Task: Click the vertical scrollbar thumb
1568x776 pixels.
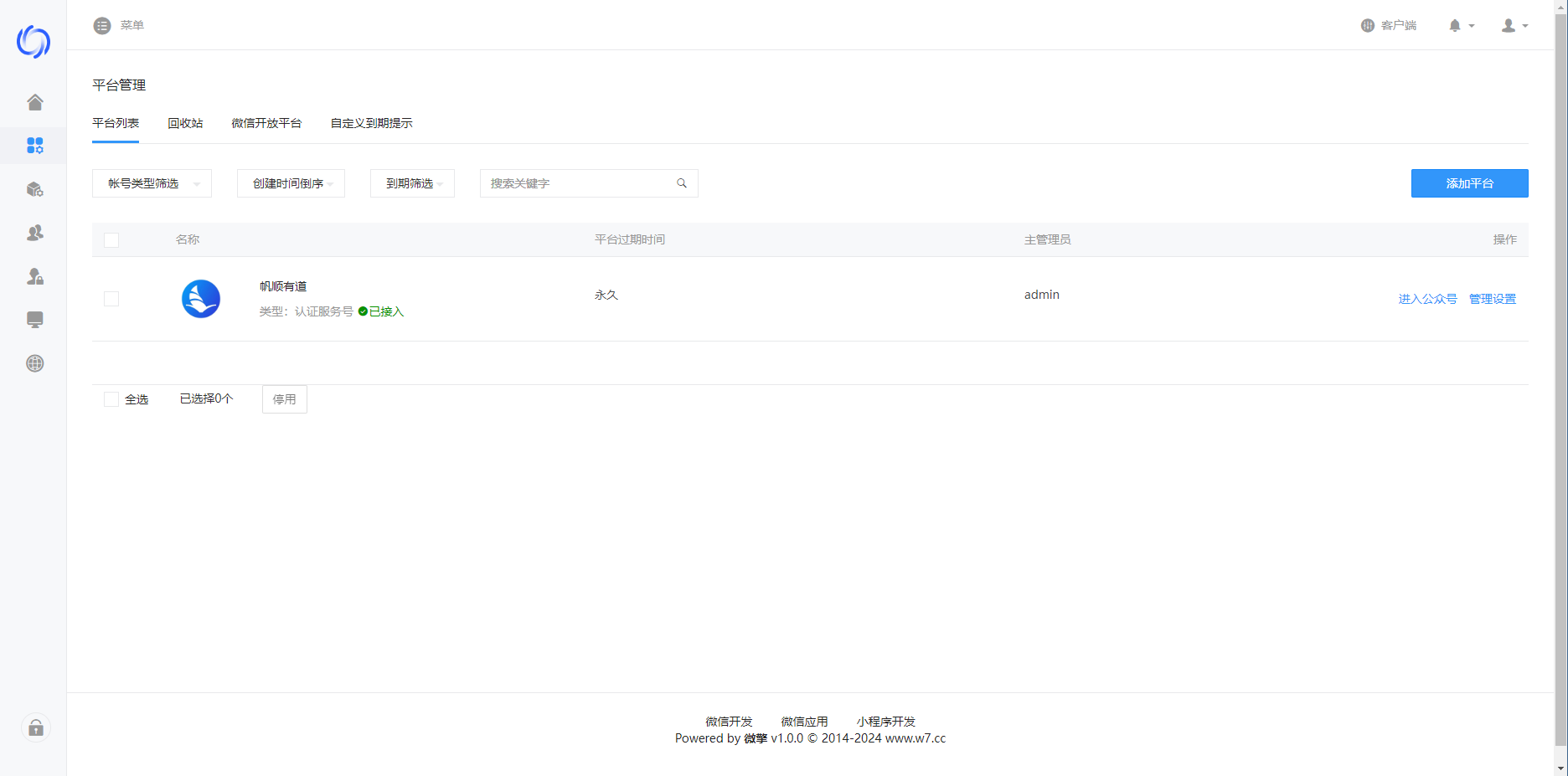Action: 1560,378
